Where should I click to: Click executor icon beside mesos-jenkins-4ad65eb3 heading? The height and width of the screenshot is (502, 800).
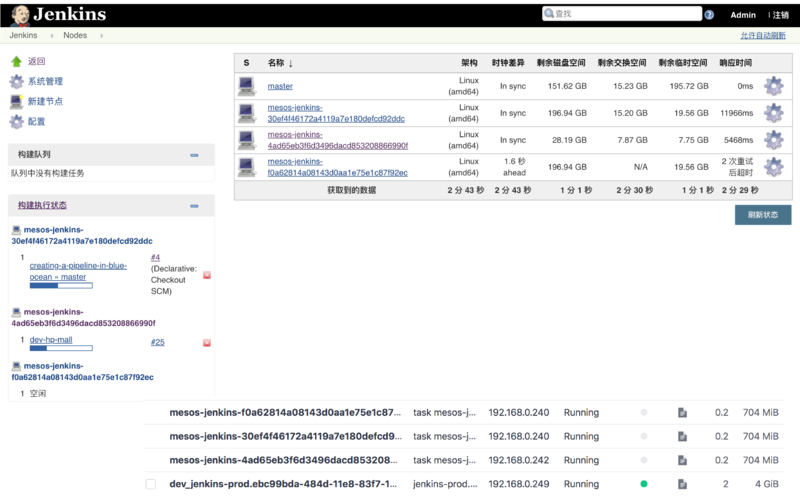click(16, 312)
